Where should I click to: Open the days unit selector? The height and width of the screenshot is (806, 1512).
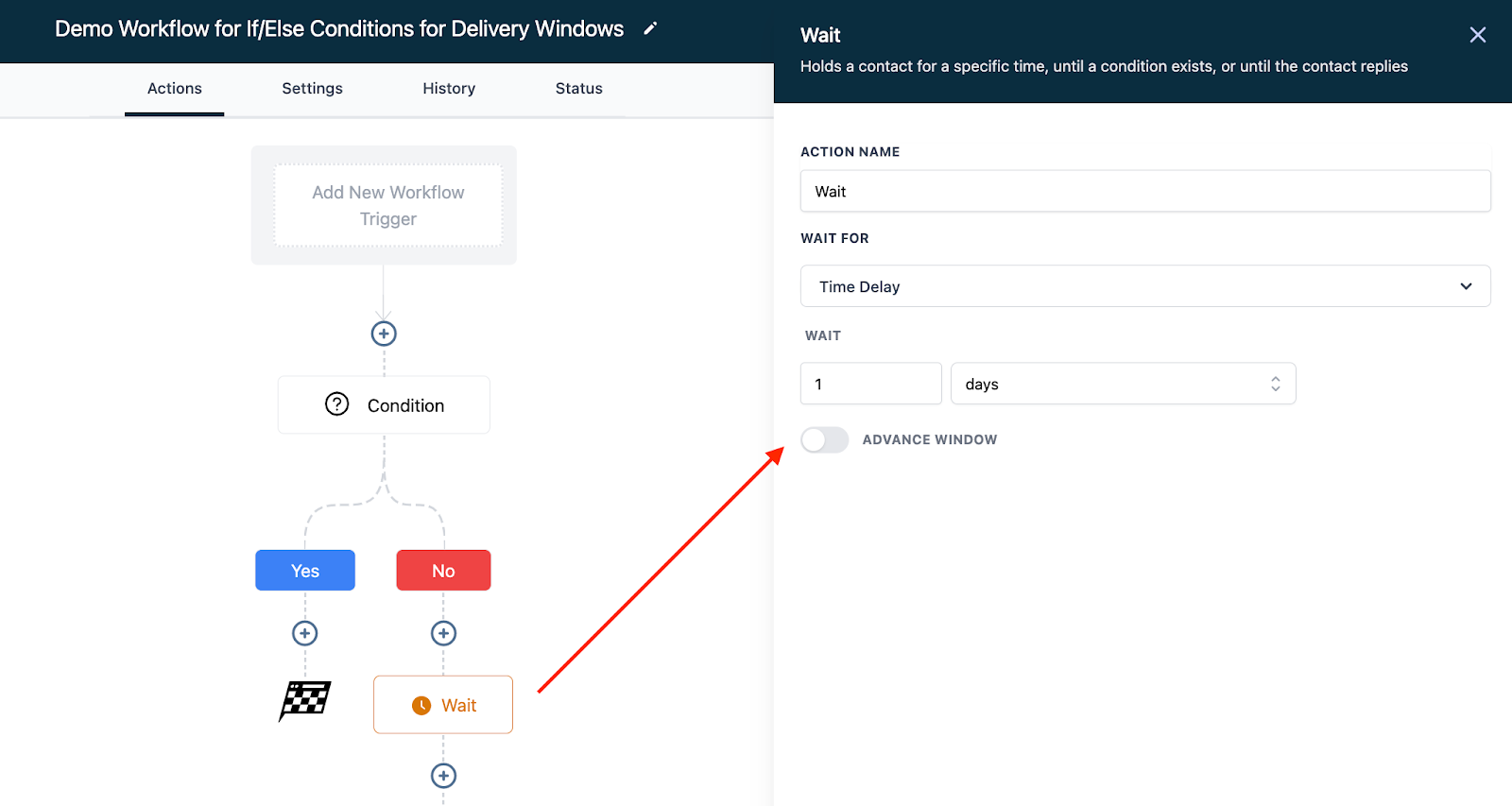point(1123,385)
